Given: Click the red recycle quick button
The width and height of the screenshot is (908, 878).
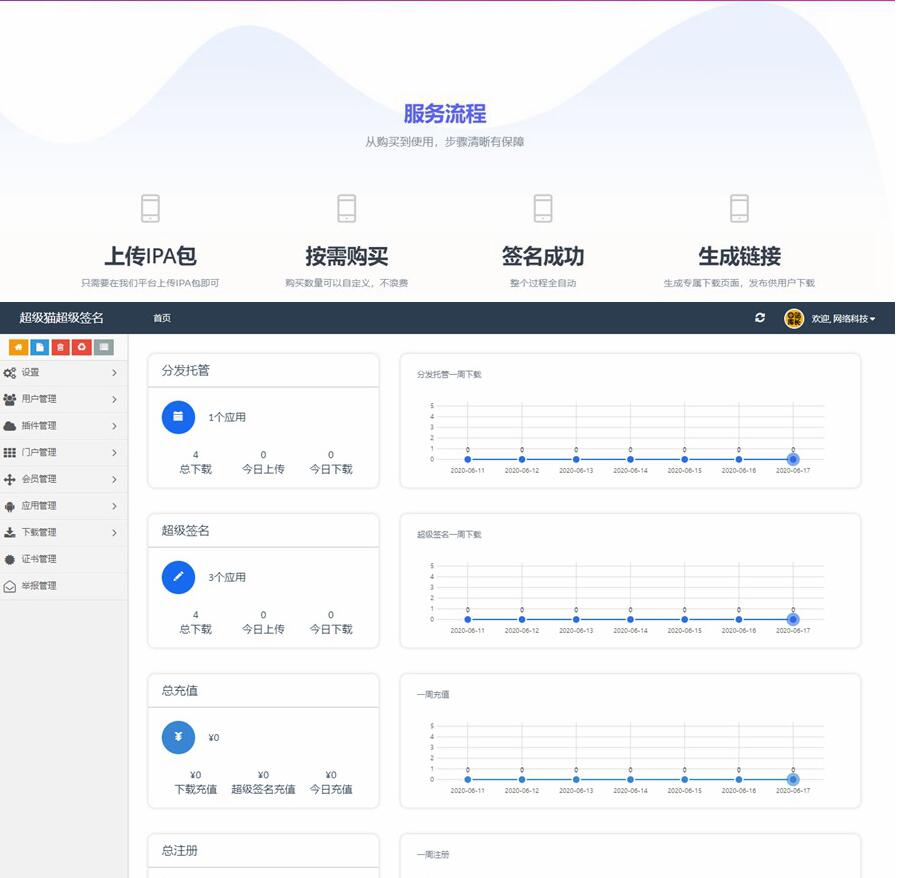Looking at the screenshot, I should coord(82,347).
